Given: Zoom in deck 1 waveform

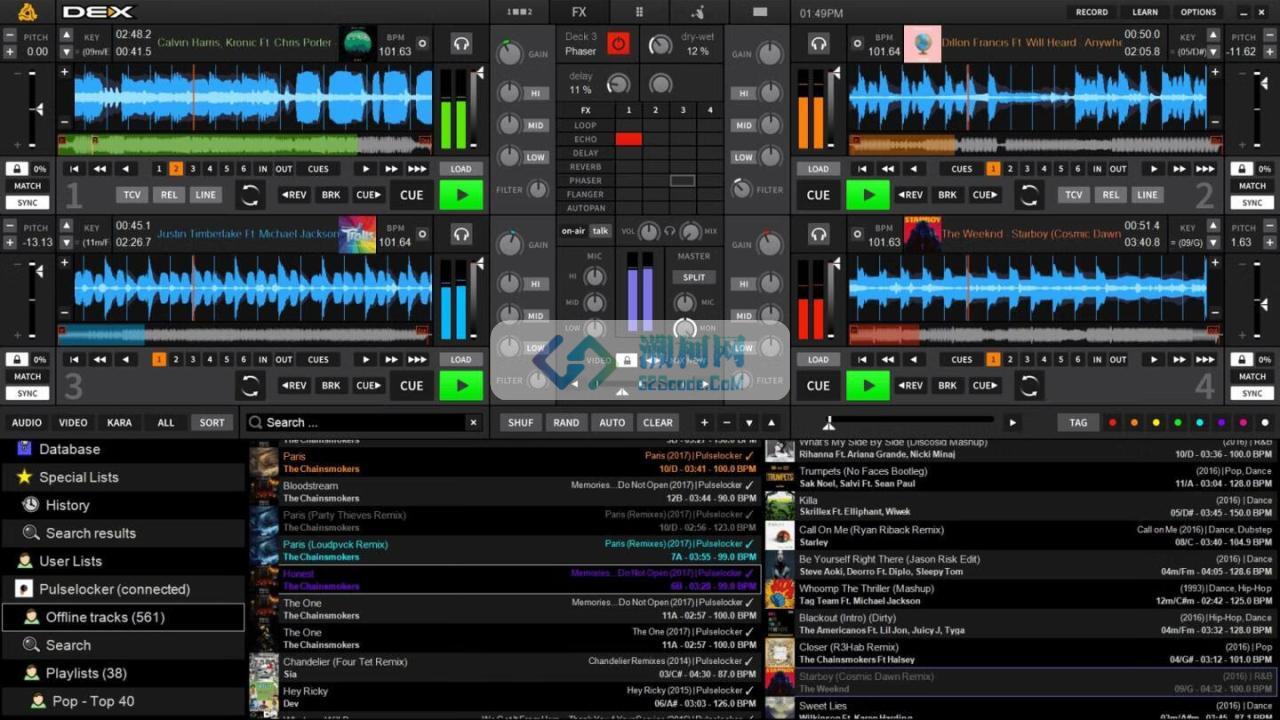Looking at the screenshot, I should [x=65, y=72].
